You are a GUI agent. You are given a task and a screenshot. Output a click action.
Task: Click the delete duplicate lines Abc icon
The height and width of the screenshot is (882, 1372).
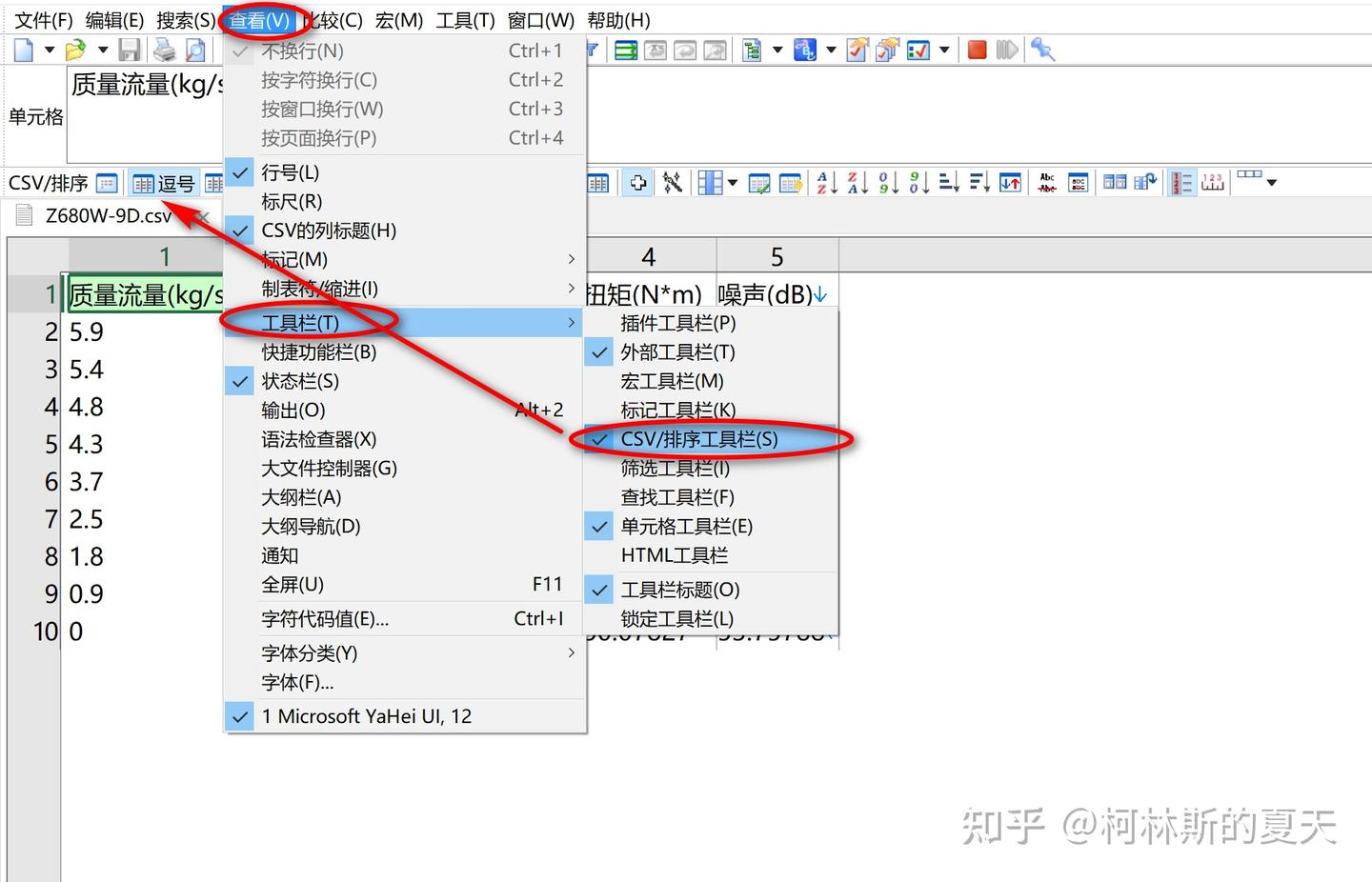coord(1046,181)
